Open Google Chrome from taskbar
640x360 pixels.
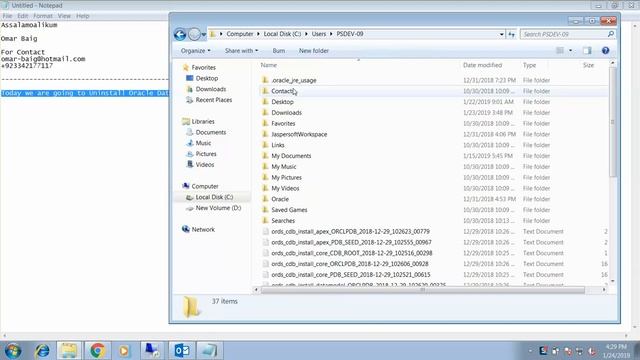(97, 351)
